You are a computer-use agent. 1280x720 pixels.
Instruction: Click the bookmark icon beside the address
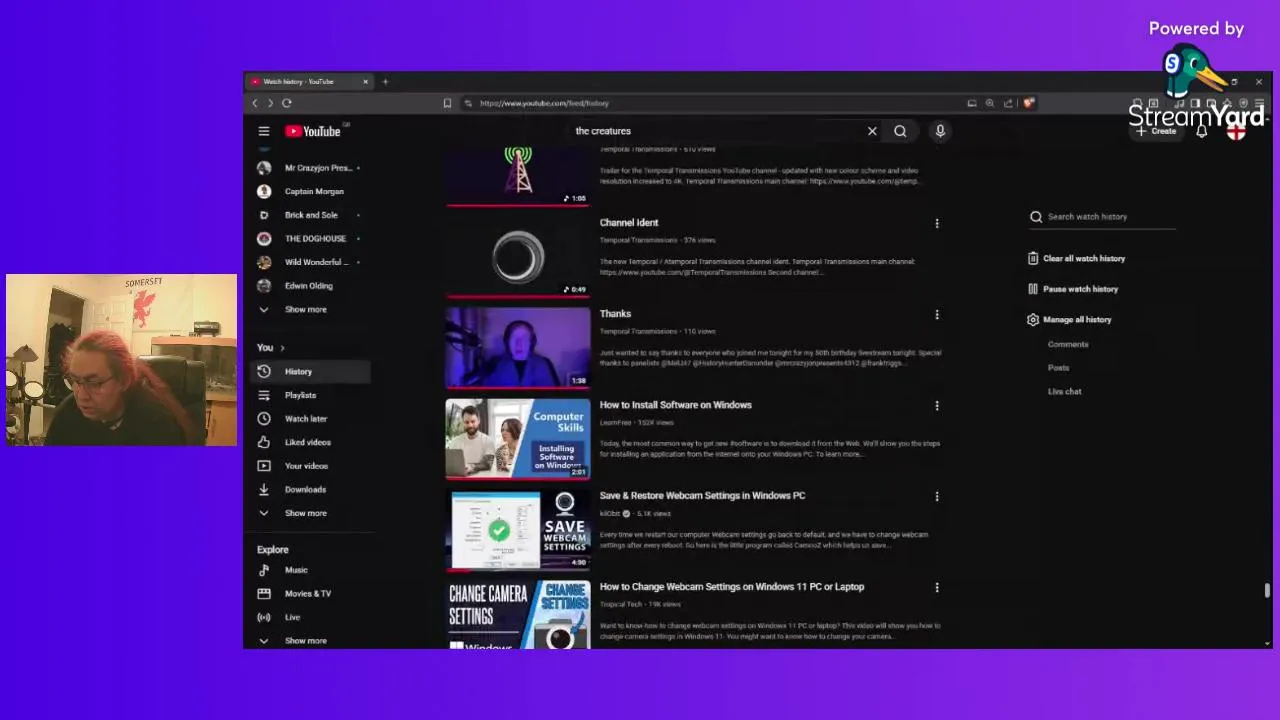pos(447,103)
